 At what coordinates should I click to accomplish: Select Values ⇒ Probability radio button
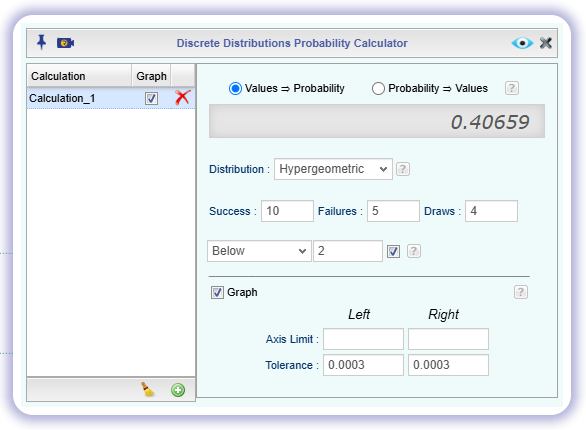[235, 89]
